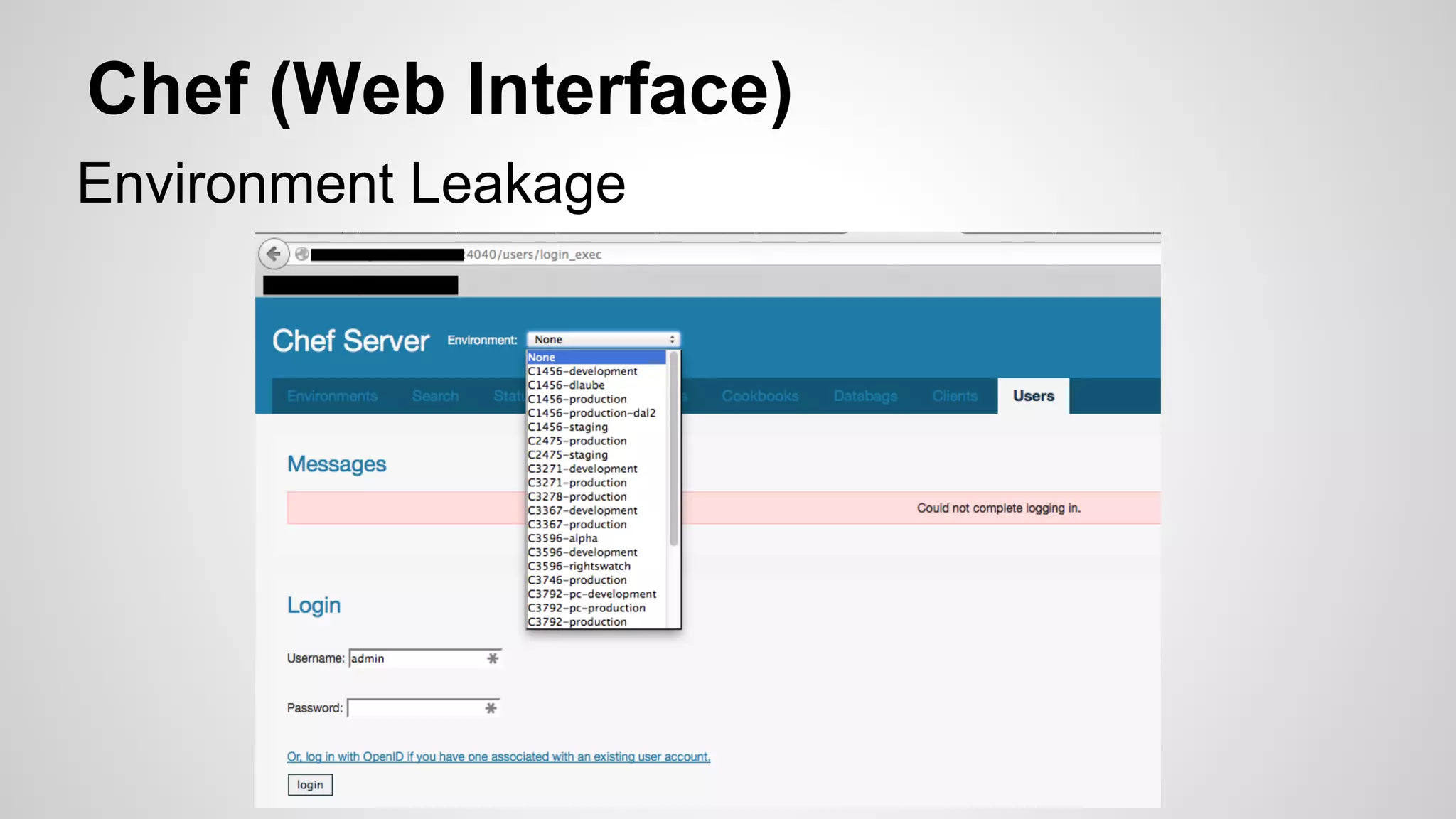Choose C3278-production option

coord(596,496)
